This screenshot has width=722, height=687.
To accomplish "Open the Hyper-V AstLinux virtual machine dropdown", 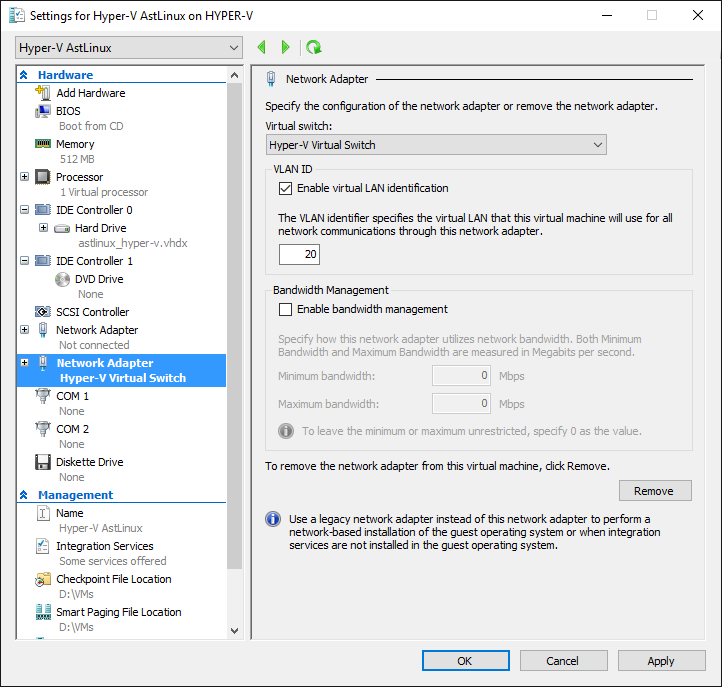I will (129, 48).
